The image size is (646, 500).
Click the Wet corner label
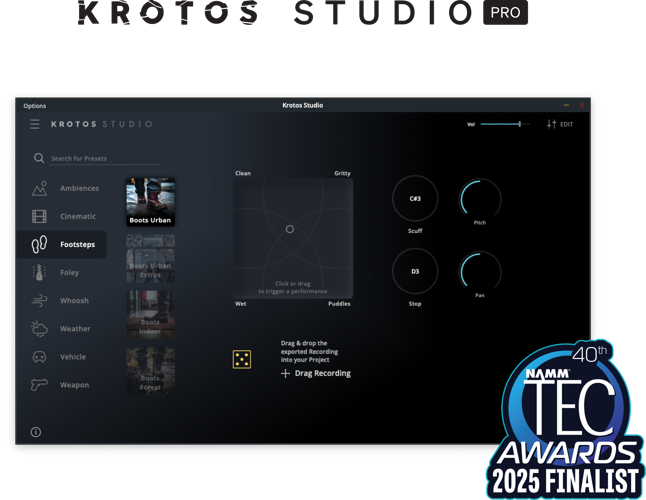click(241, 304)
